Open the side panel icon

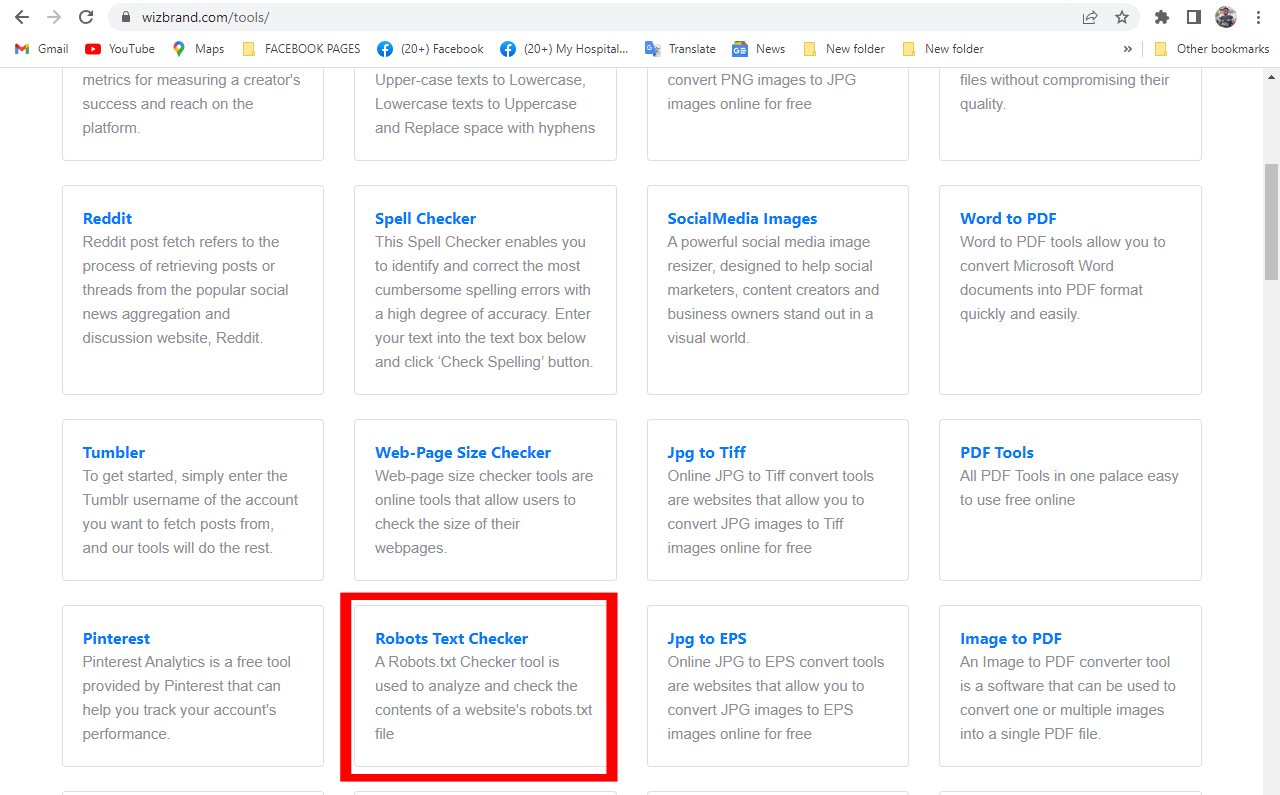pos(1192,17)
